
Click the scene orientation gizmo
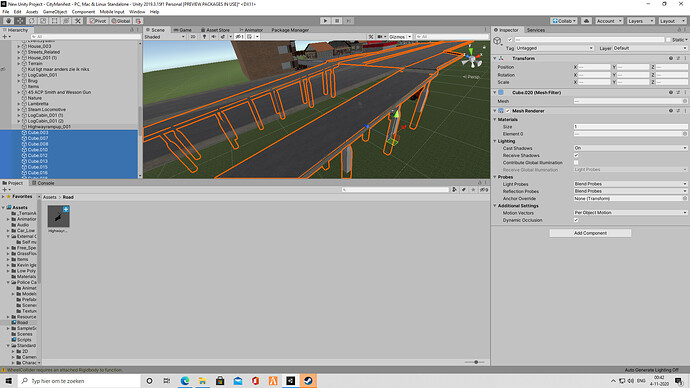(x=472, y=58)
